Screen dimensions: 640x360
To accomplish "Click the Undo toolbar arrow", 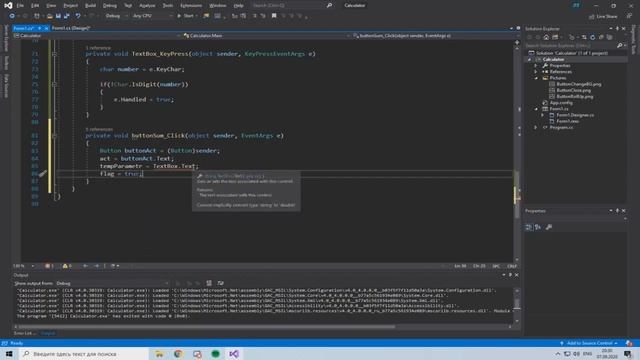I will click(78, 16).
